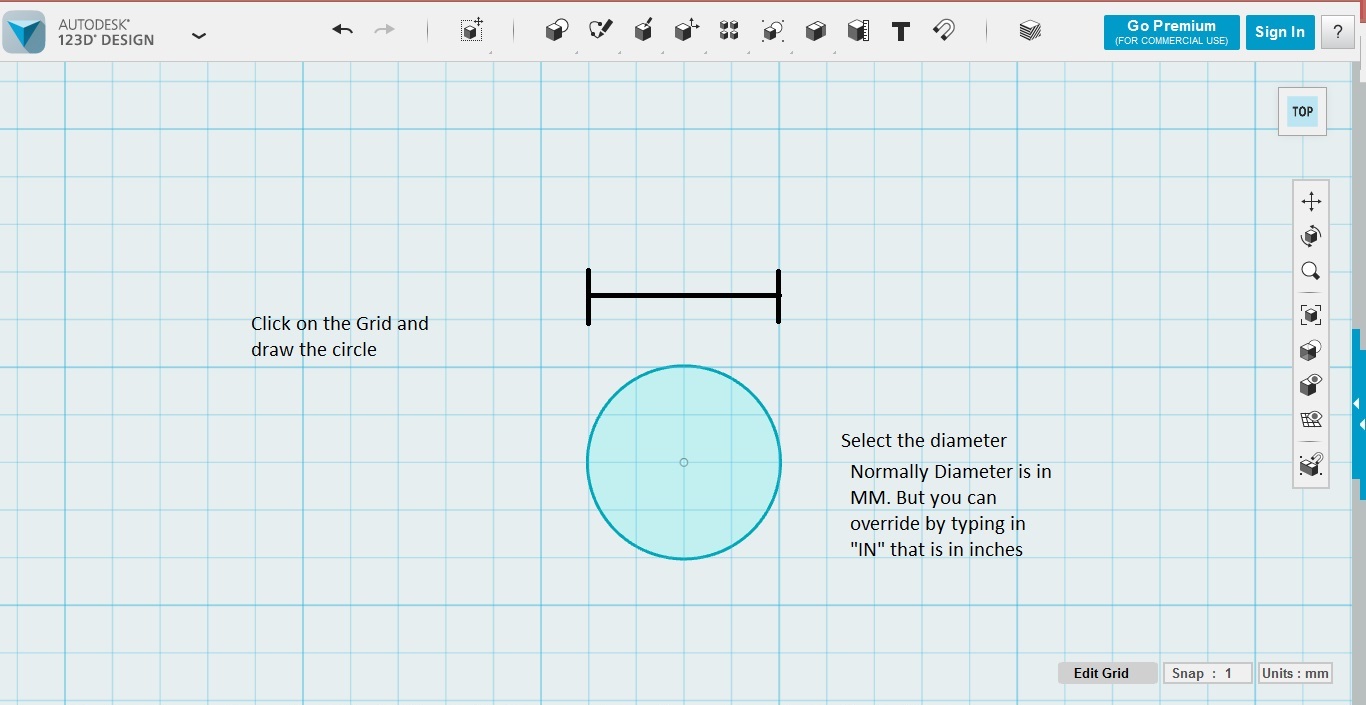Click the Edit Grid control
Viewport: 1366px width, 705px height.
click(1107, 673)
